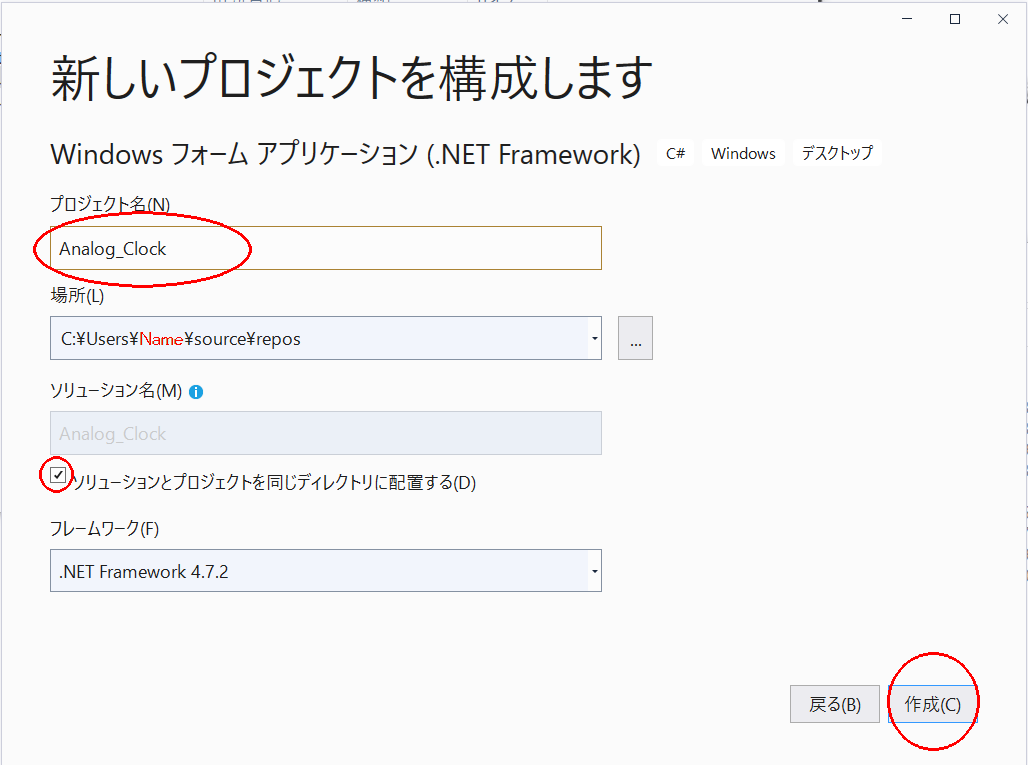Click the Windows tag label
The height and width of the screenshot is (765, 1028).
[x=743, y=153]
